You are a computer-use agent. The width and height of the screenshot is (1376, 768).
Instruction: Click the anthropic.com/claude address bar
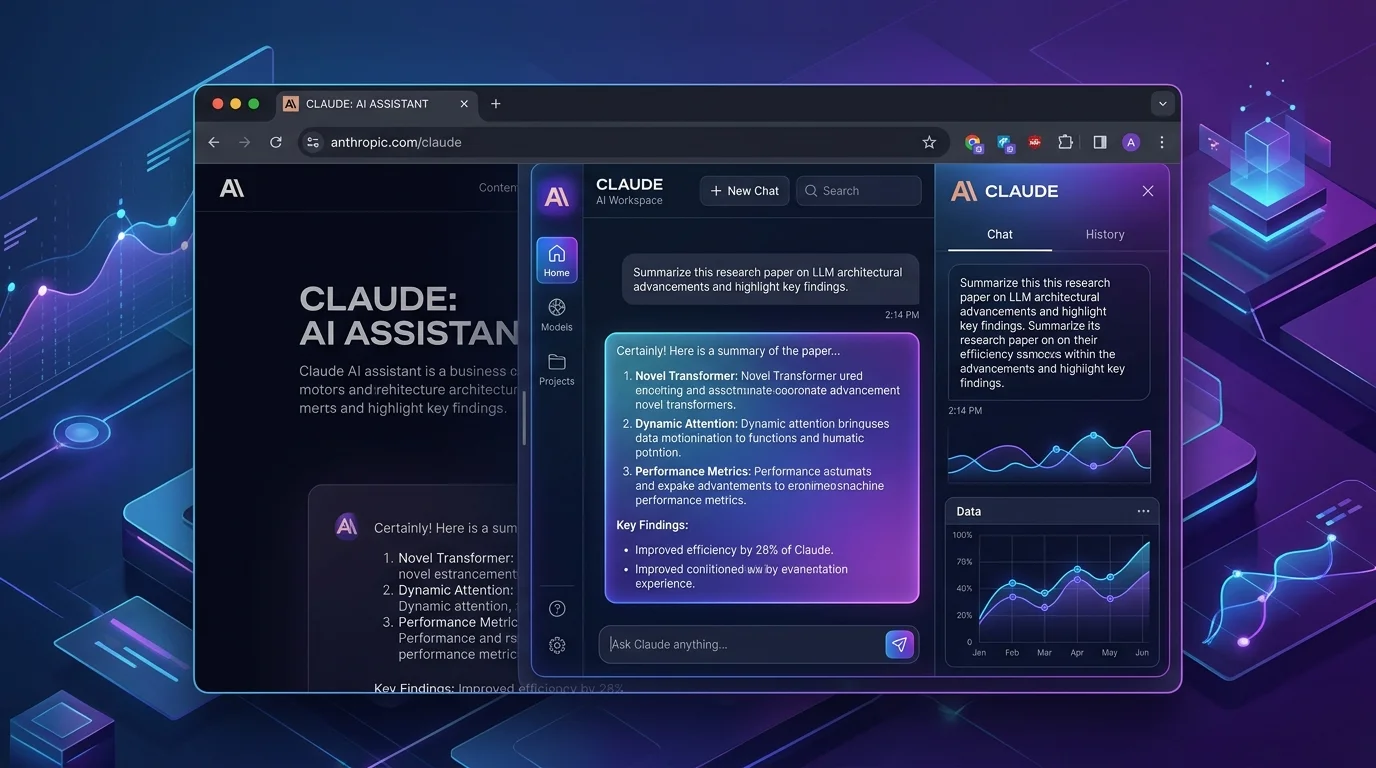click(x=624, y=142)
